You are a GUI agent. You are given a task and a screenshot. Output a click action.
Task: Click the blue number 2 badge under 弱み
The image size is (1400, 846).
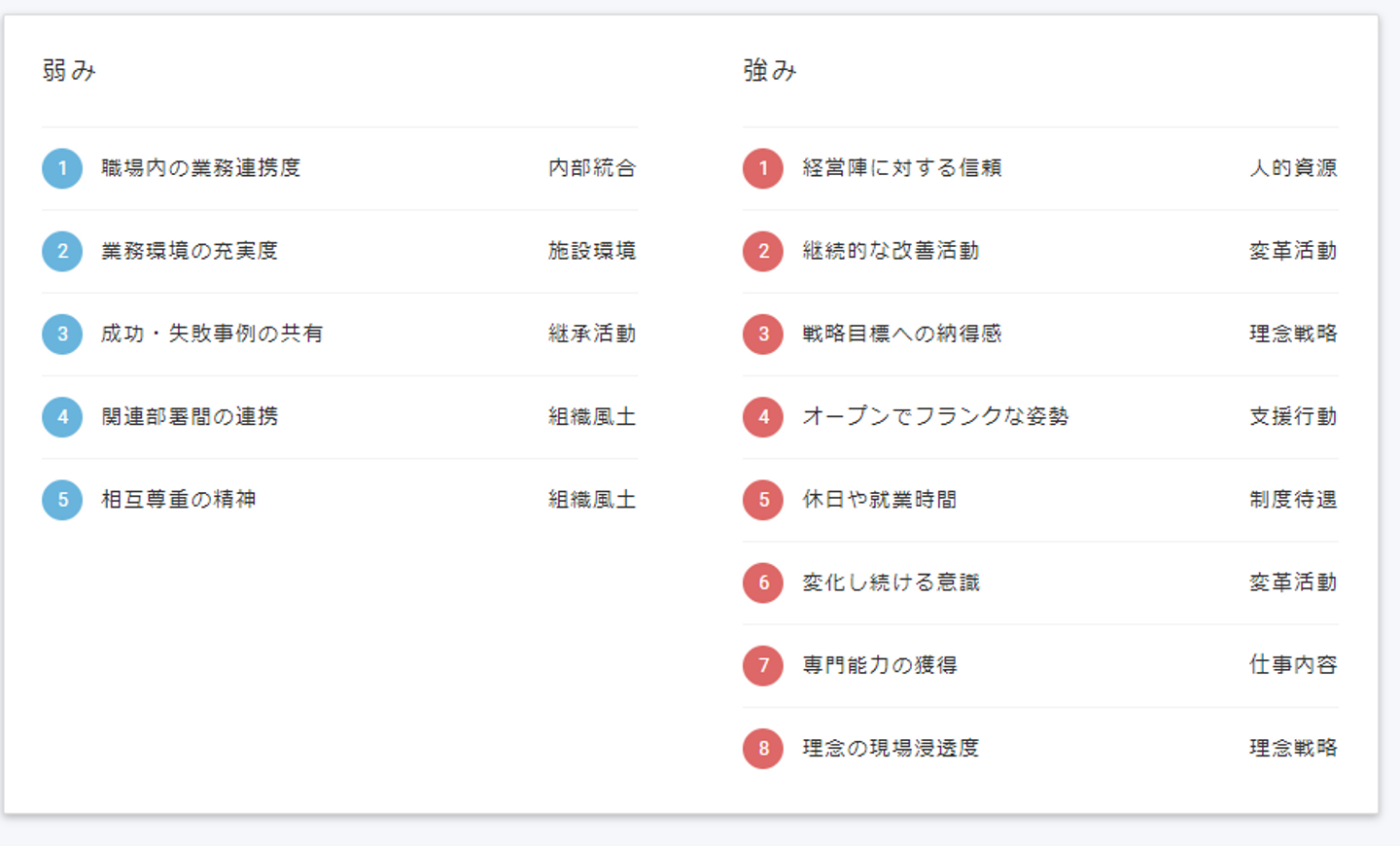pyautogui.click(x=62, y=251)
